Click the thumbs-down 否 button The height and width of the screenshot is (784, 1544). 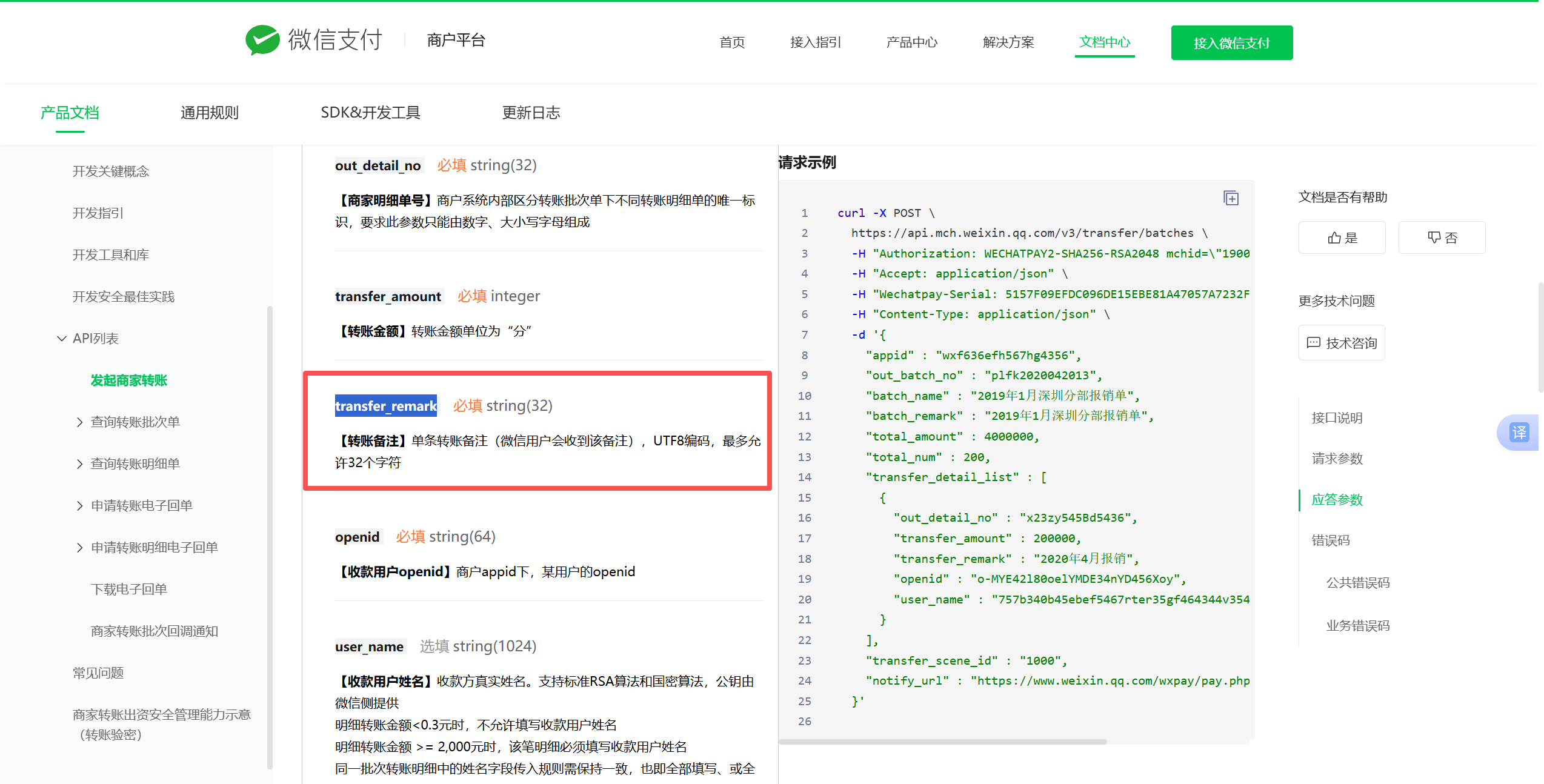pyautogui.click(x=1442, y=238)
